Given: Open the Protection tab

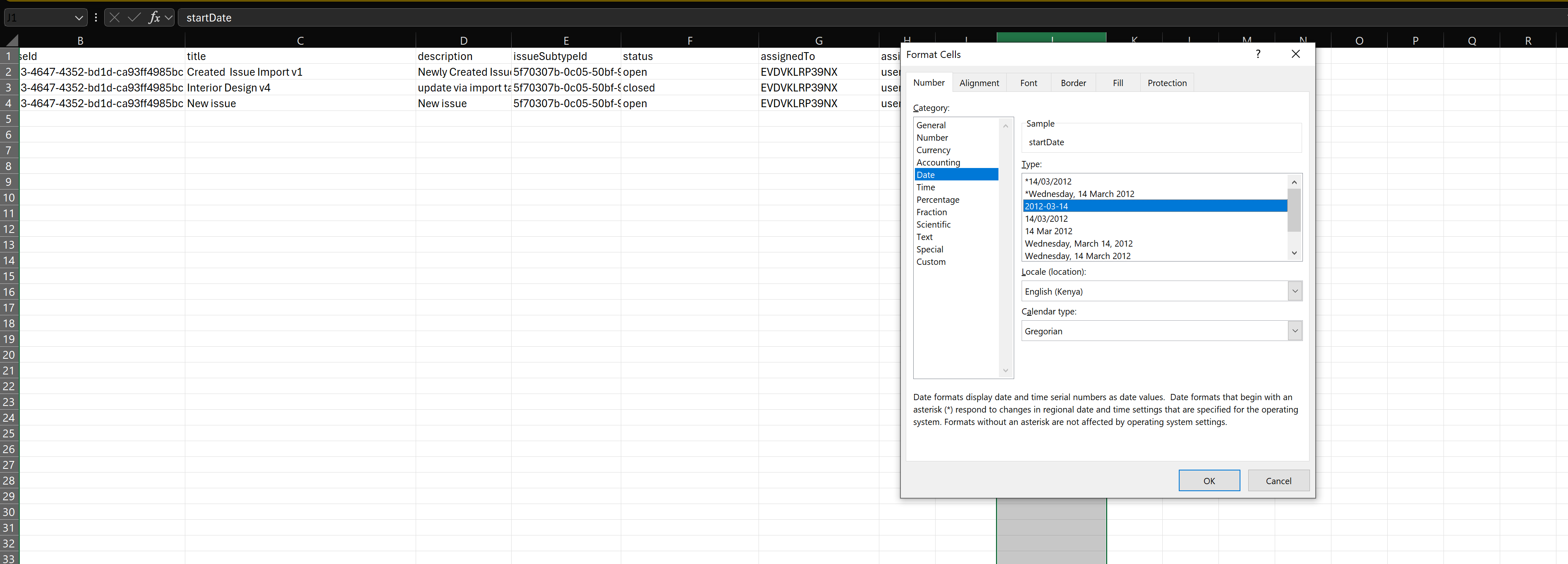Looking at the screenshot, I should (1166, 83).
